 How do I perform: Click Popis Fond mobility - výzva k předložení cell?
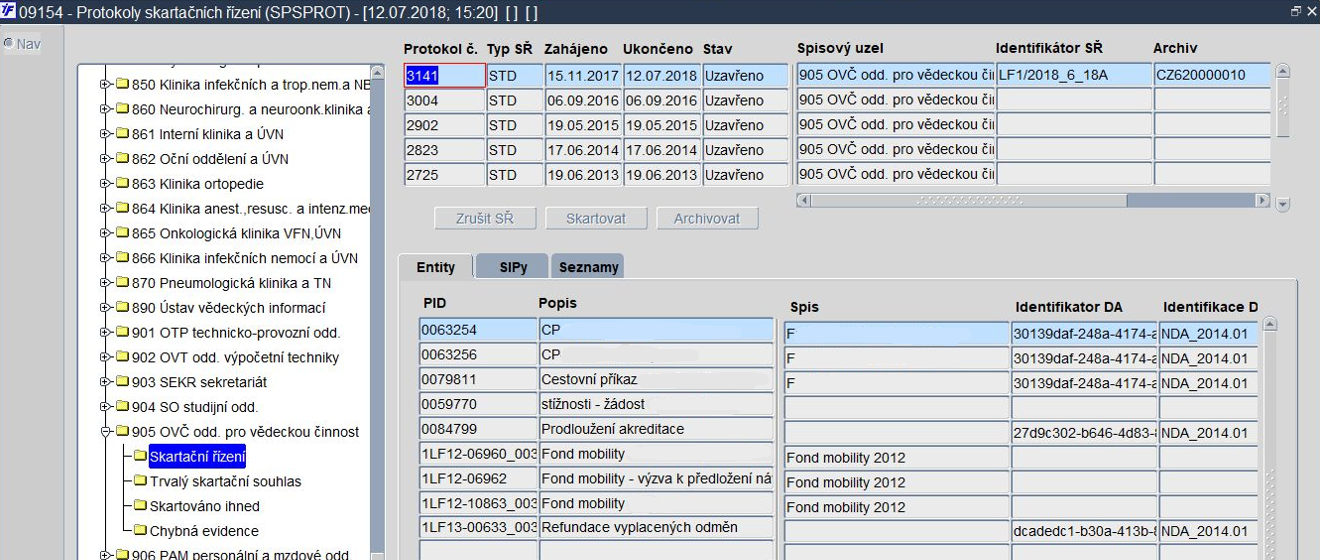coord(656,478)
